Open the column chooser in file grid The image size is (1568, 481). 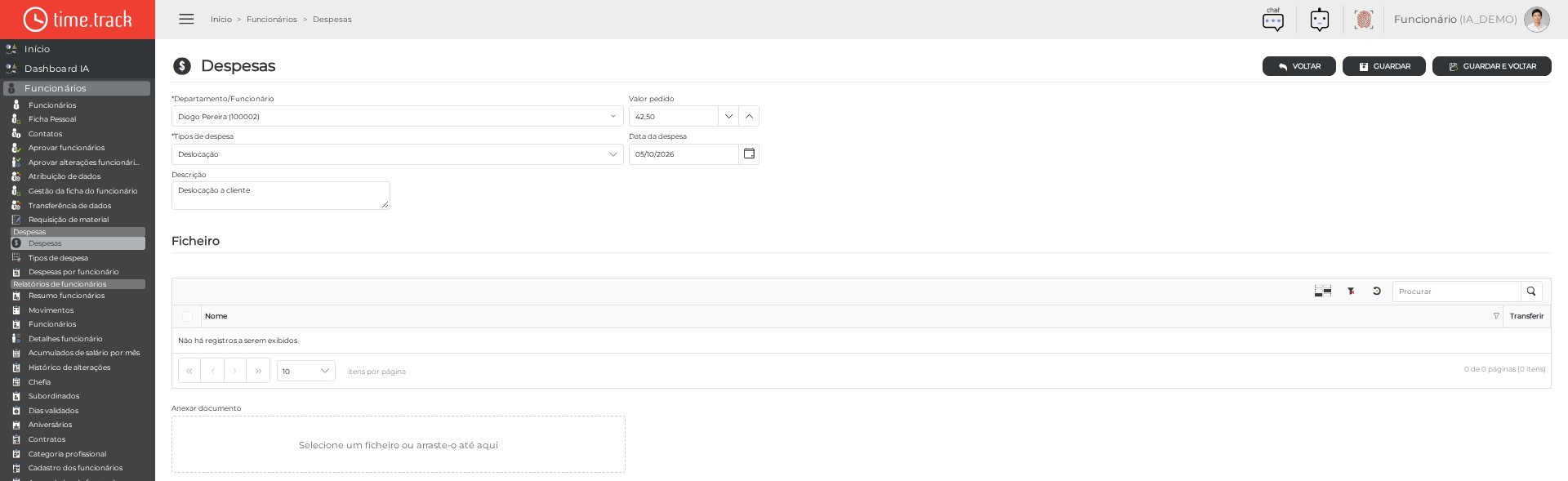(1323, 292)
